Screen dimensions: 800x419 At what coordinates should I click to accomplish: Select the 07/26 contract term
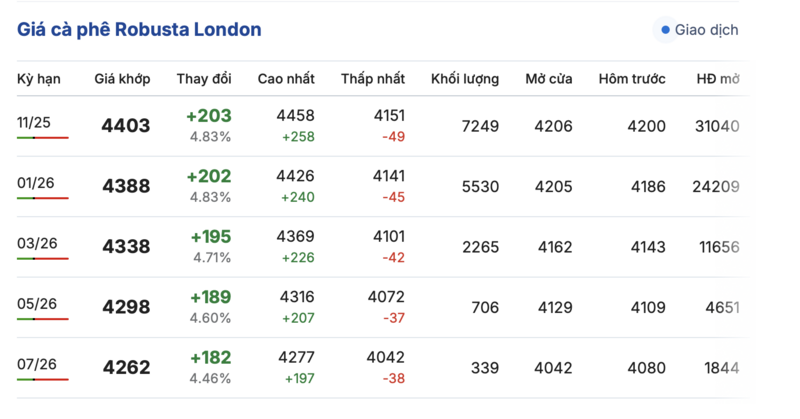(x=35, y=363)
